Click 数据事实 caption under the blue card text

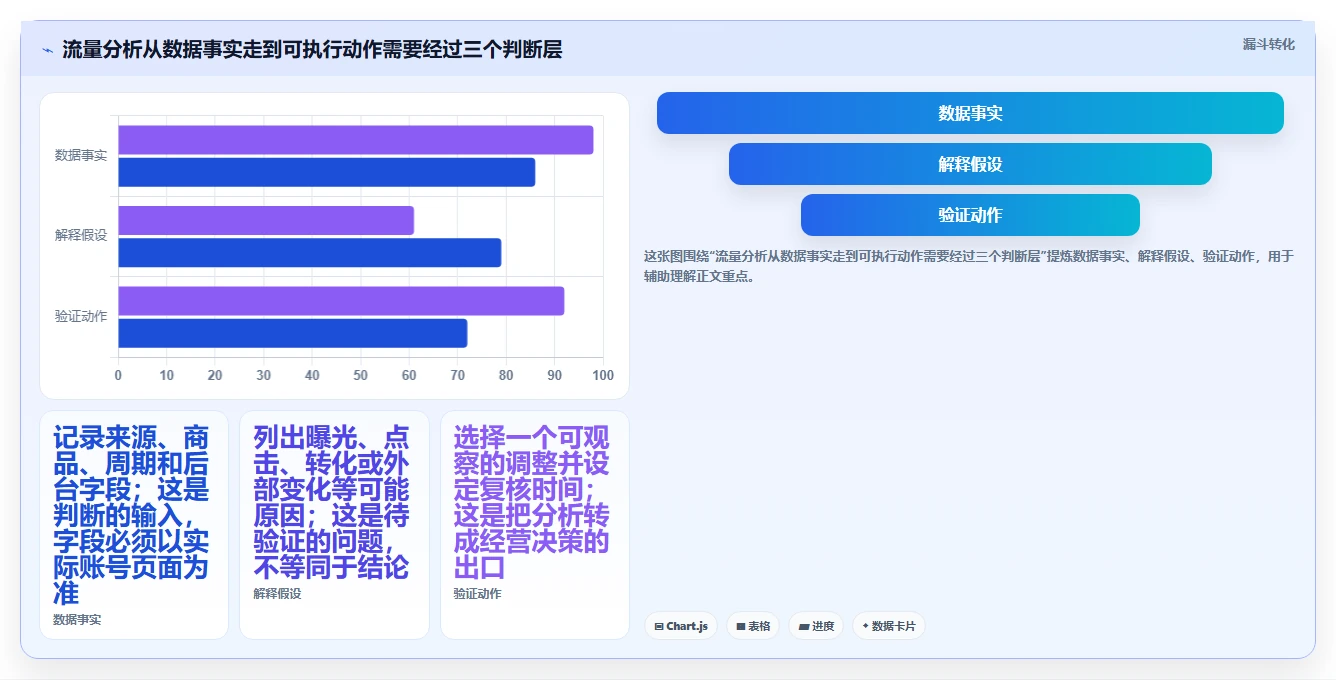click(x=77, y=620)
